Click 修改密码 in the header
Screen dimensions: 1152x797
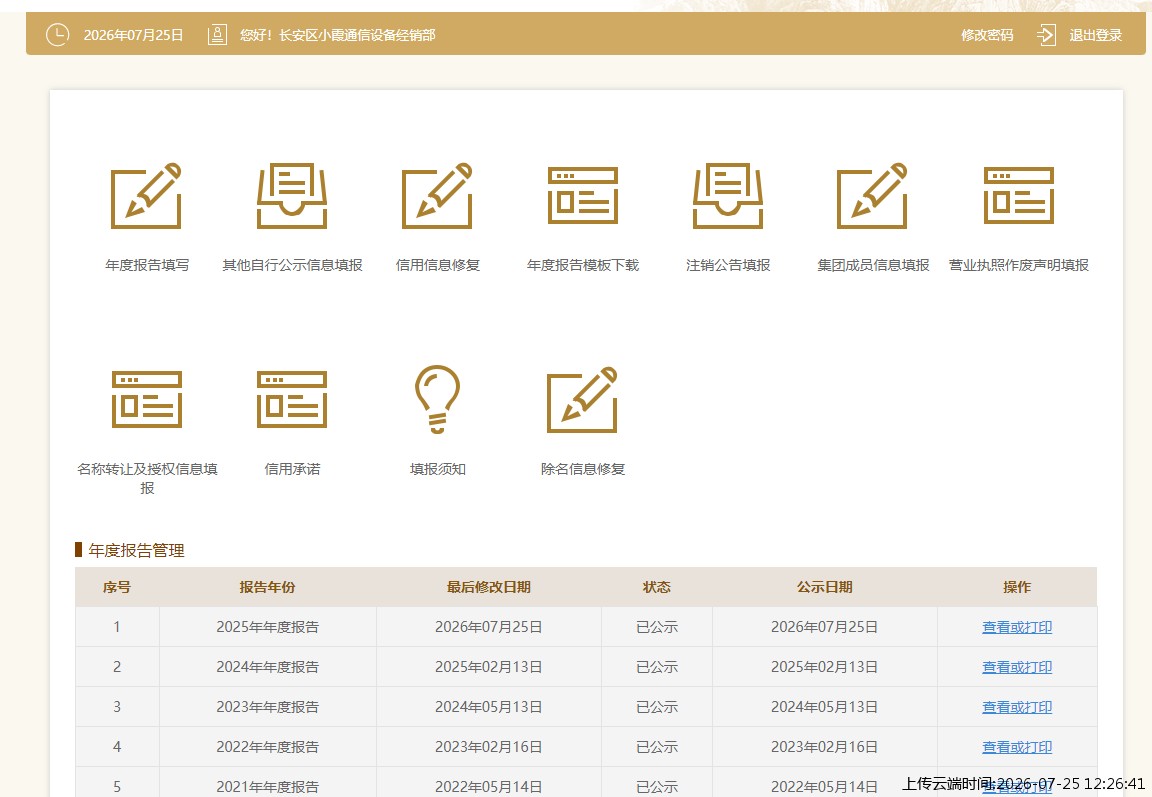(987, 35)
